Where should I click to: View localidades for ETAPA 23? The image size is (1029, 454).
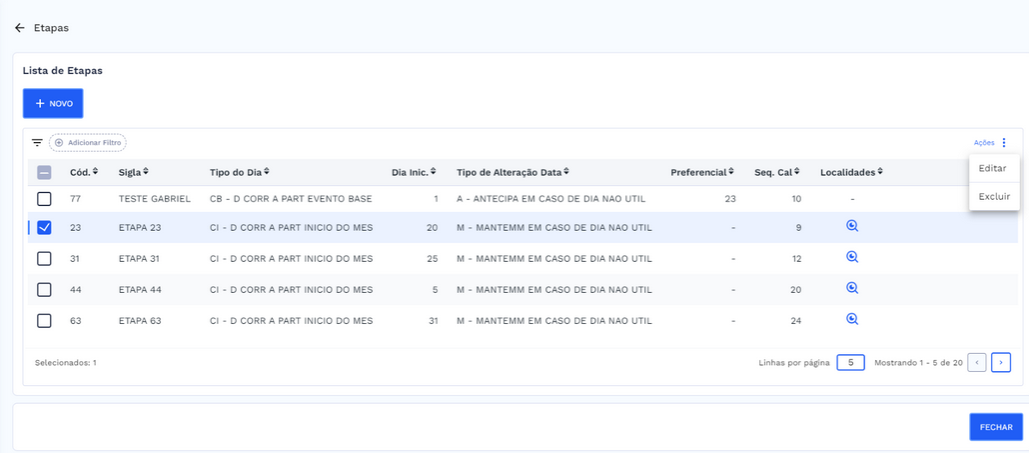(852, 227)
